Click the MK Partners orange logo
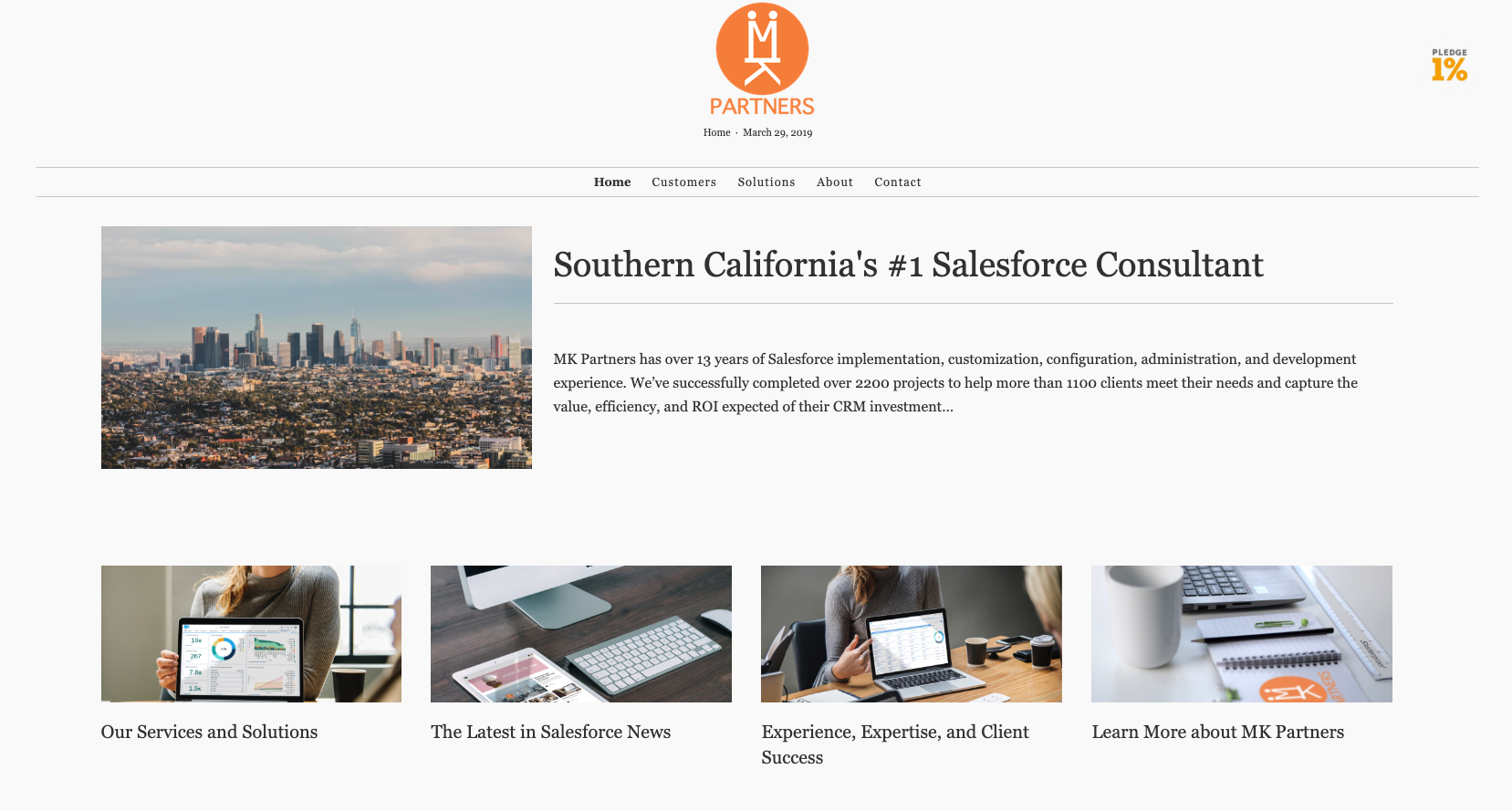Viewport: 1512px width, 811px height. tap(762, 60)
